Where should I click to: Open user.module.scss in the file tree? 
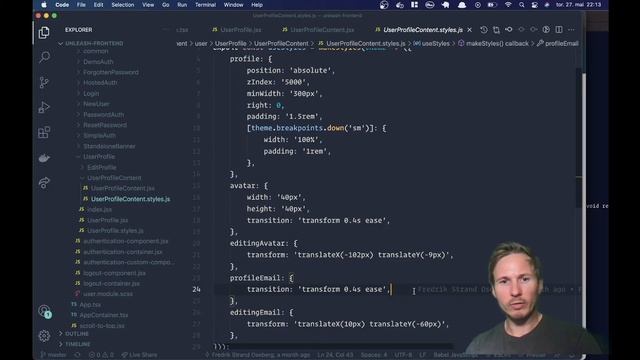[x=108, y=294]
